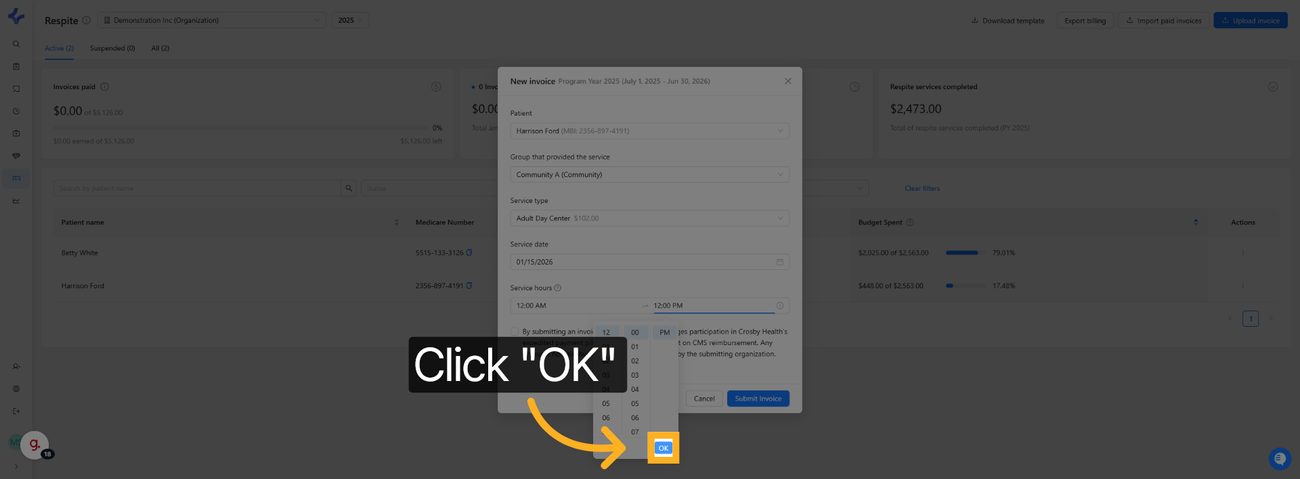Select PM in the time picker
The width and height of the screenshot is (1300, 479).
[x=665, y=333]
